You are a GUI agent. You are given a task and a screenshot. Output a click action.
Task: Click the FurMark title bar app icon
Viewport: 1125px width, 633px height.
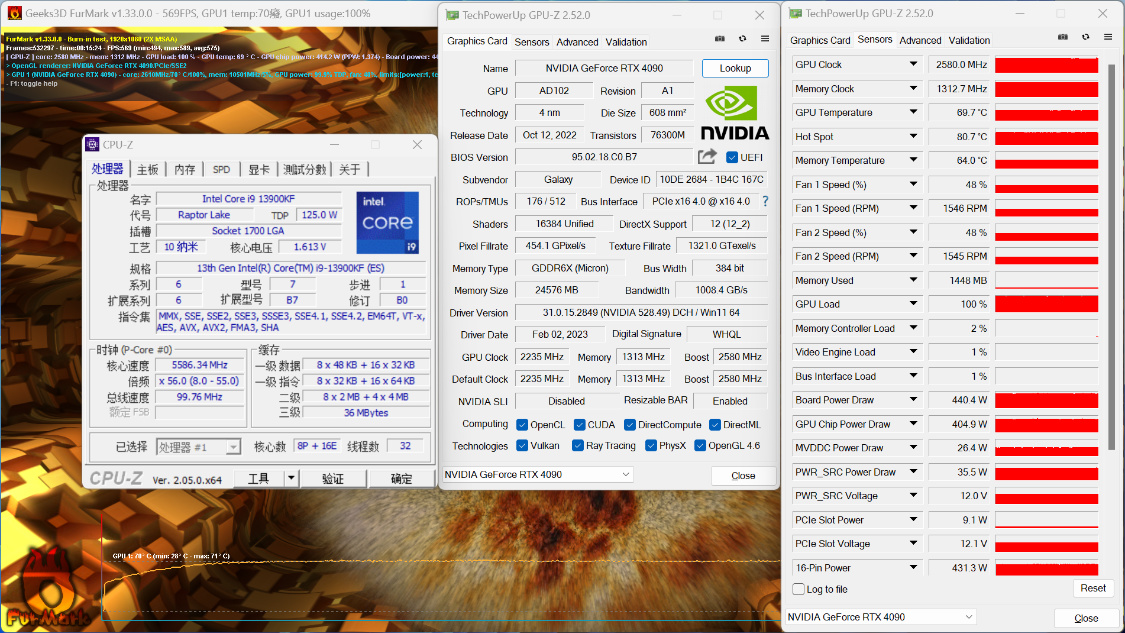coord(14,13)
